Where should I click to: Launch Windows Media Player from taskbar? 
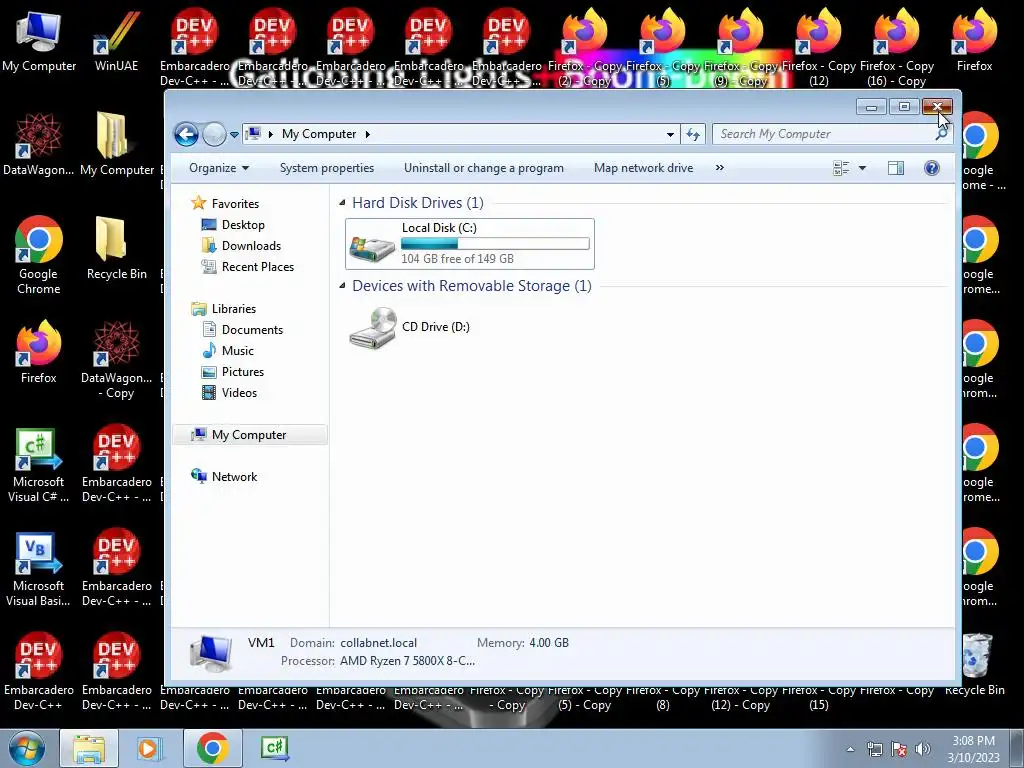pyautogui.click(x=150, y=749)
